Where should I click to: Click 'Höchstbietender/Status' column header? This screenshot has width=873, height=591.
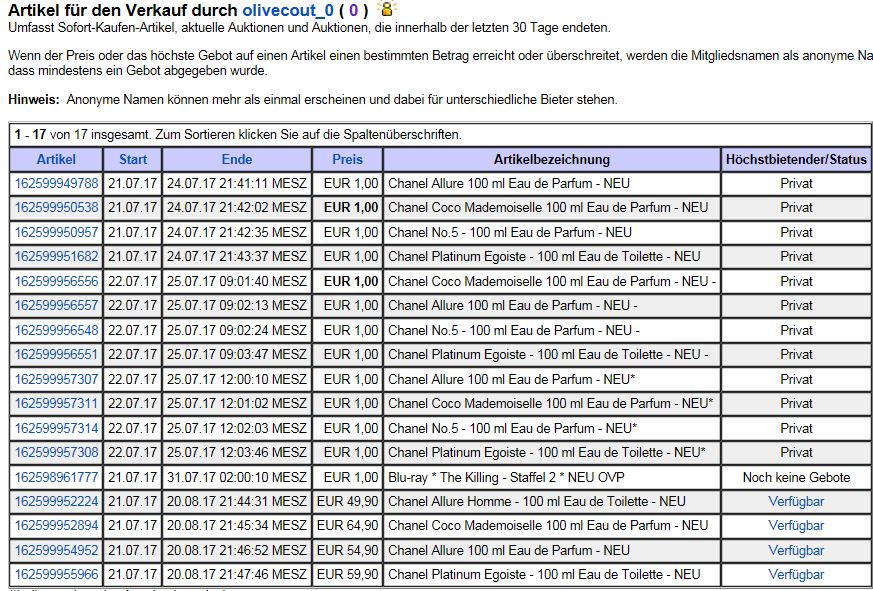tap(796, 159)
